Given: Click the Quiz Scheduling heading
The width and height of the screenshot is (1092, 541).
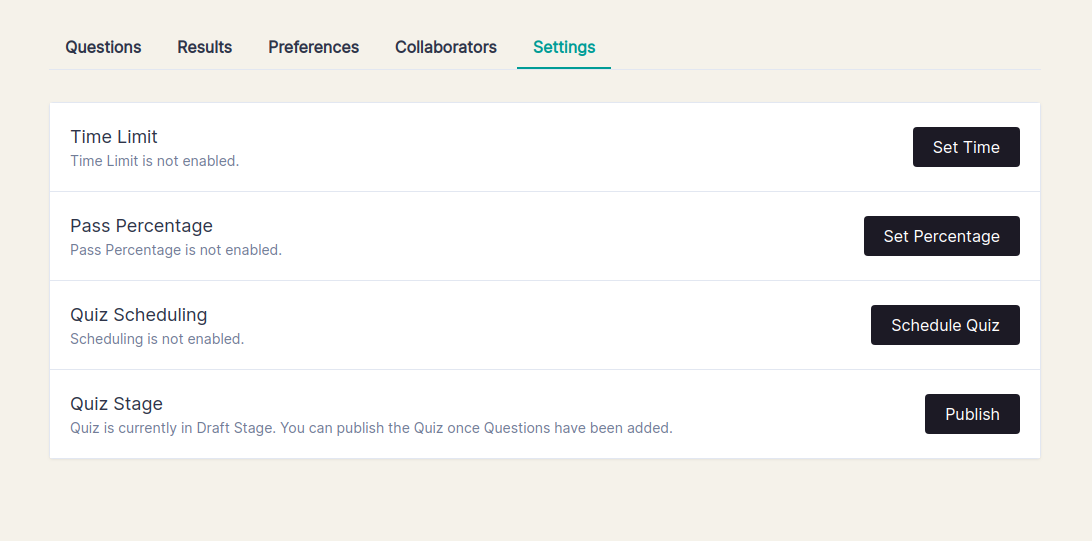Looking at the screenshot, I should [x=138, y=315].
